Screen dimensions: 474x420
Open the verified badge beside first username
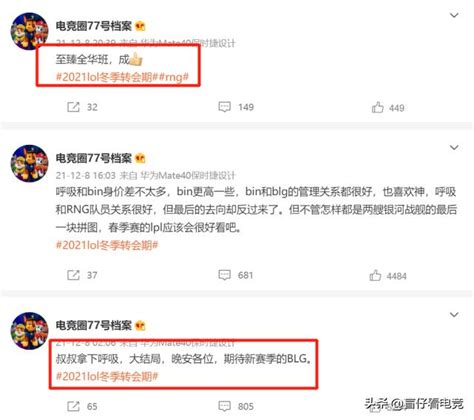(x=140, y=26)
